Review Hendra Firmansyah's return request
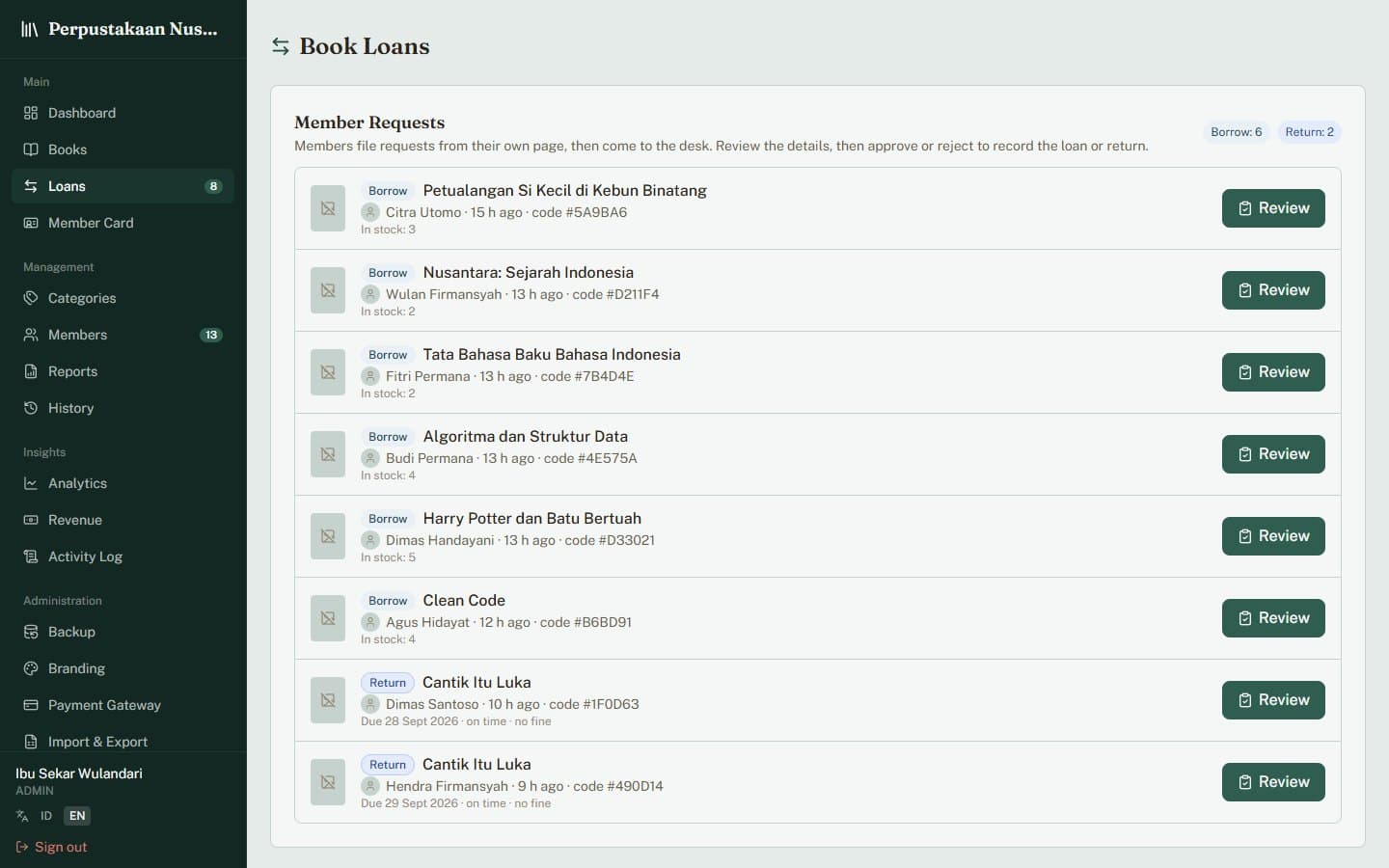 click(x=1273, y=782)
